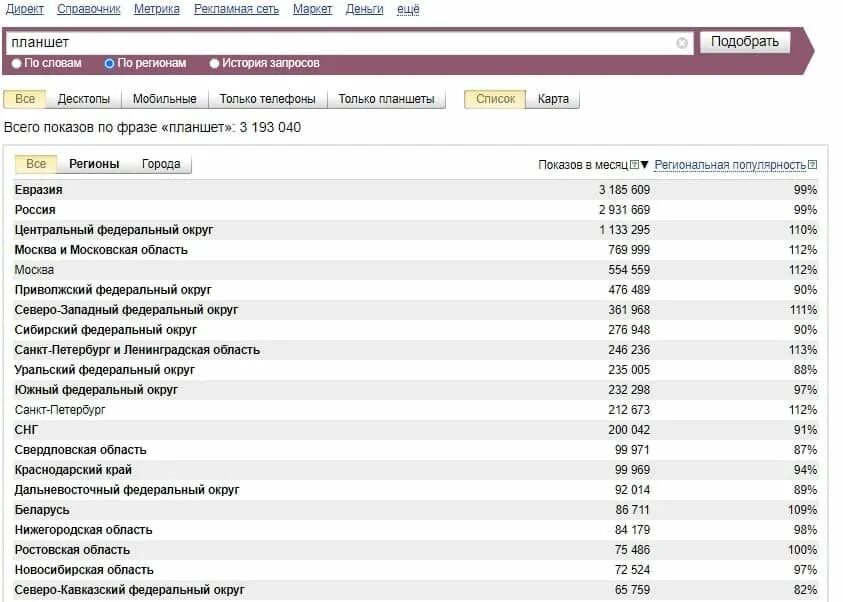
Task: Select Москва и Московская область row
Action: [x=416, y=250]
